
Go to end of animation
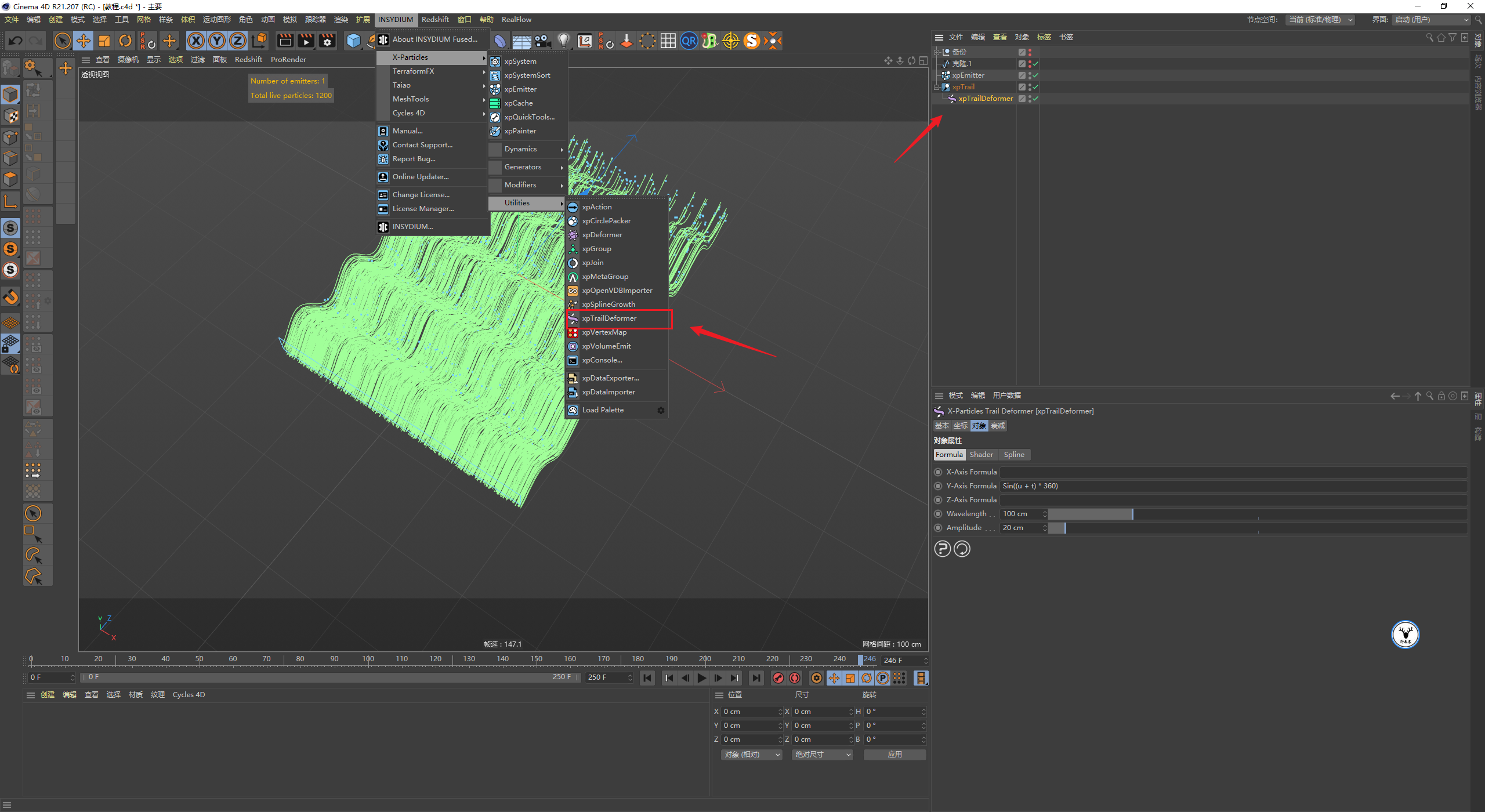pyautogui.click(x=756, y=678)
